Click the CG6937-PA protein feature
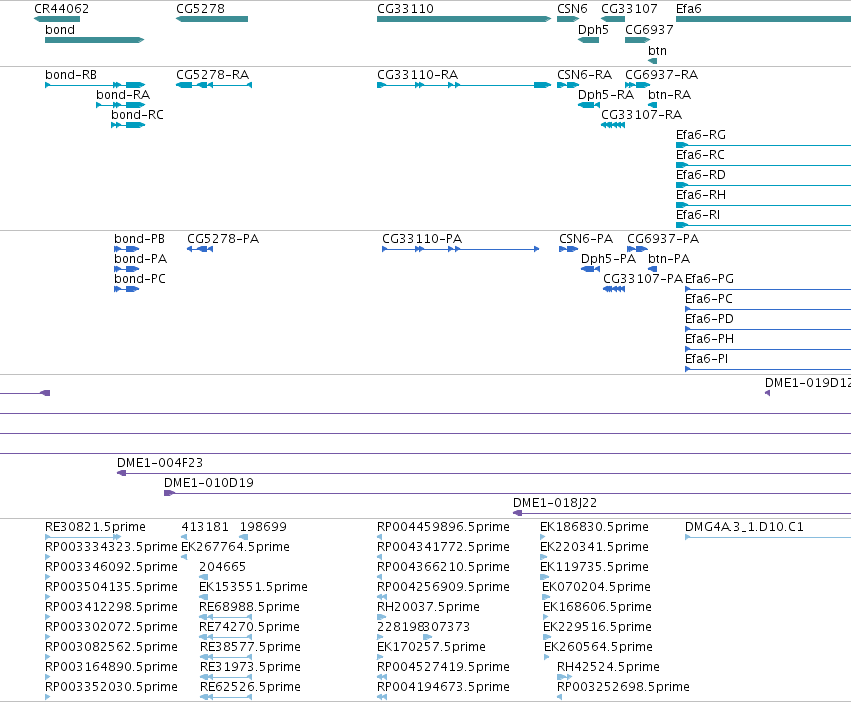851x702 pixels. click(x=637, y=249)
